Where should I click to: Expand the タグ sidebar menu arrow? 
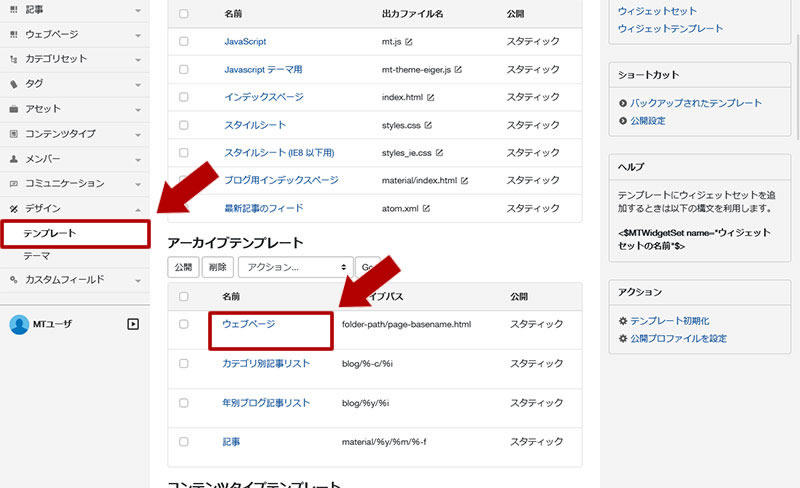point(138,85)
